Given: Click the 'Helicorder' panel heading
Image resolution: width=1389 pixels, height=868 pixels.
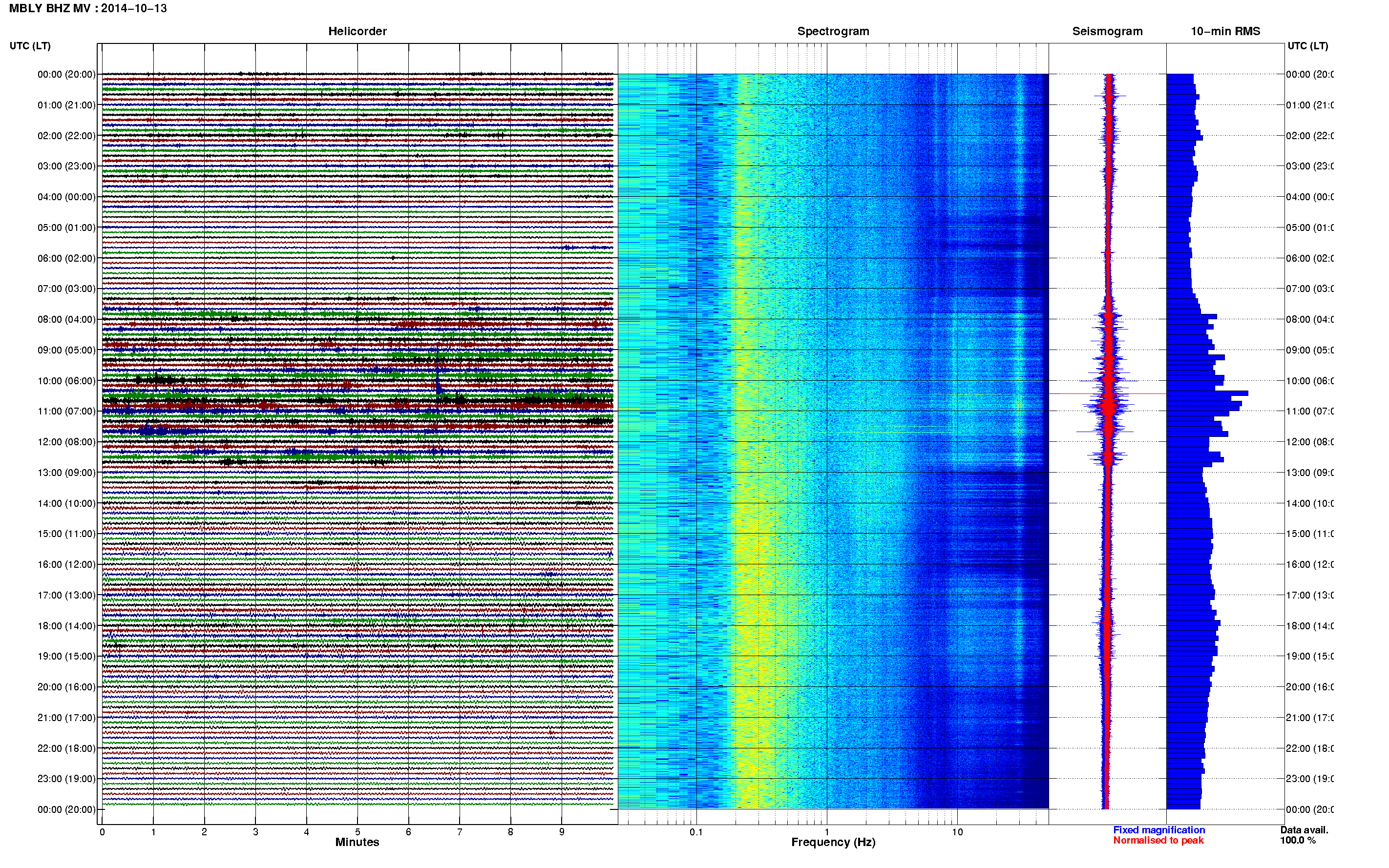Looking at the screenshot, I should tap(357, 32).
